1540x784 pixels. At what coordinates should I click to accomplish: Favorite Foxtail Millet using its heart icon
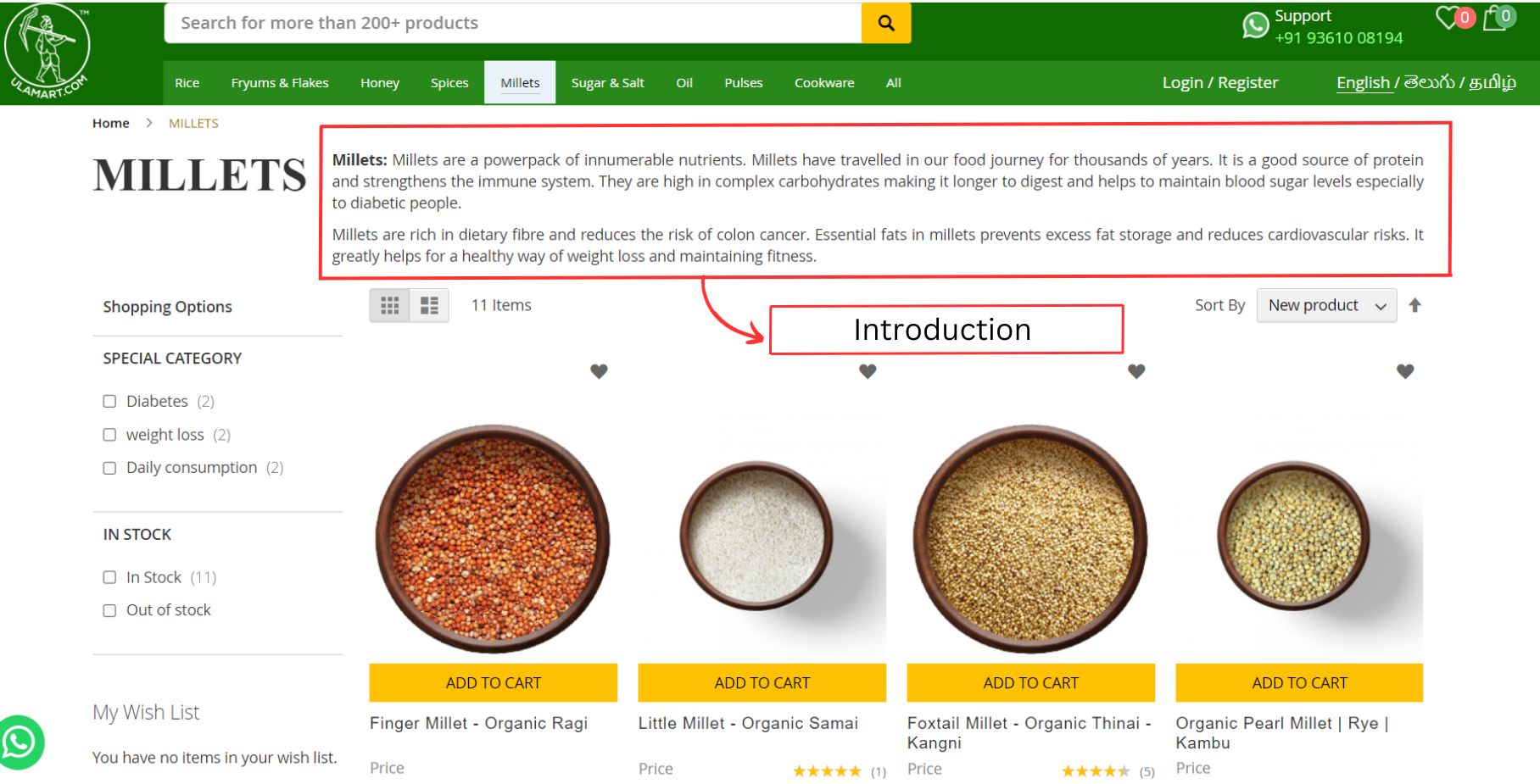pyautogui.click(x=1135, y=371)
